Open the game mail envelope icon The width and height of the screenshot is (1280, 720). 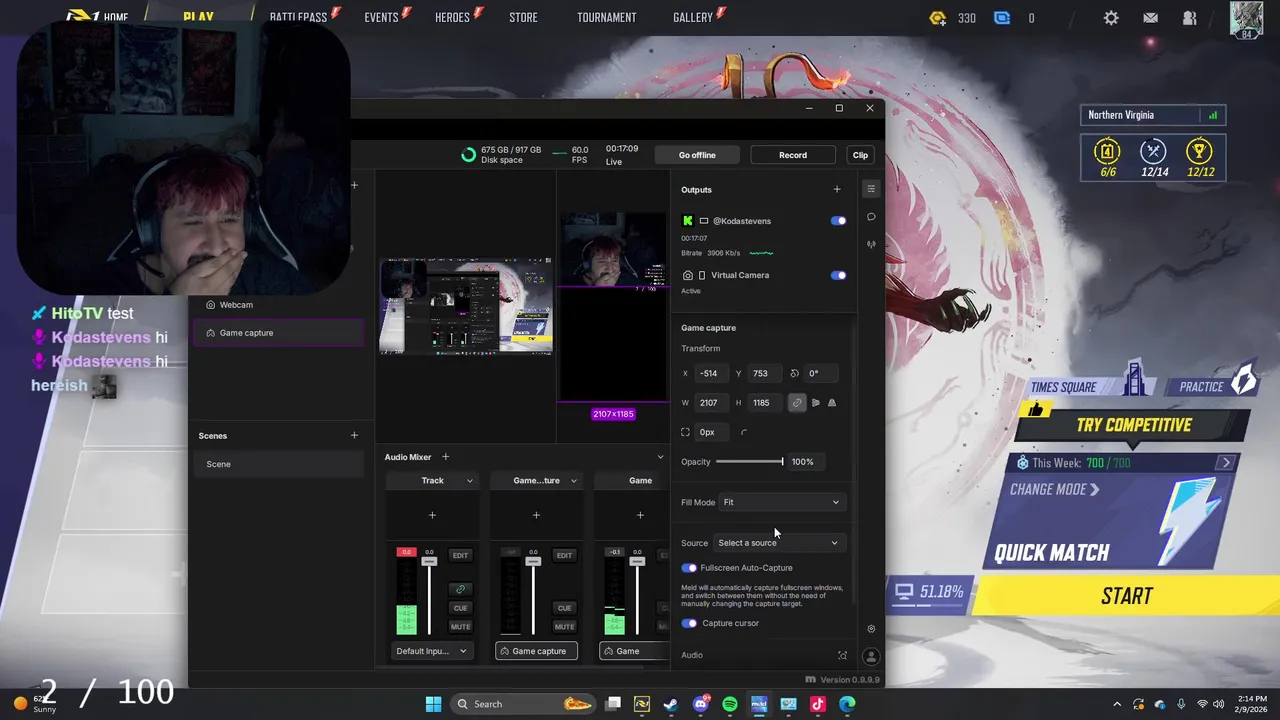pyautogui.click(x=1150, y=18)
